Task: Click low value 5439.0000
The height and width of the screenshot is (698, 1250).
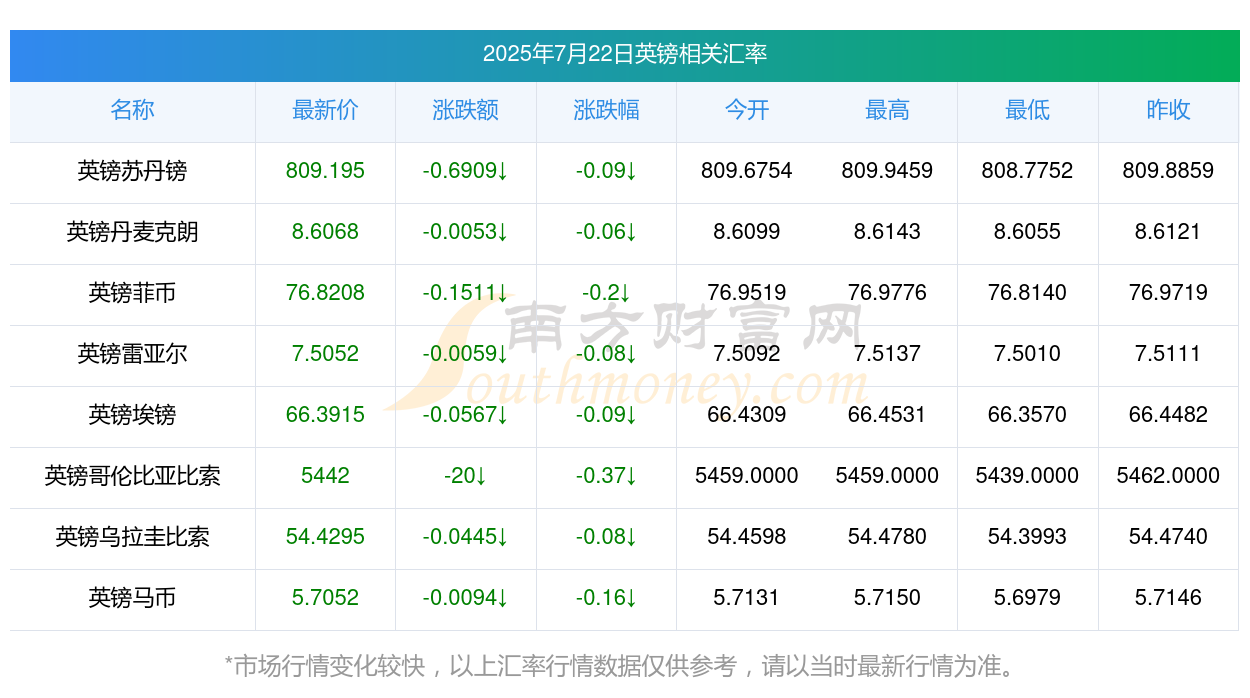Action: [1027, 476]
